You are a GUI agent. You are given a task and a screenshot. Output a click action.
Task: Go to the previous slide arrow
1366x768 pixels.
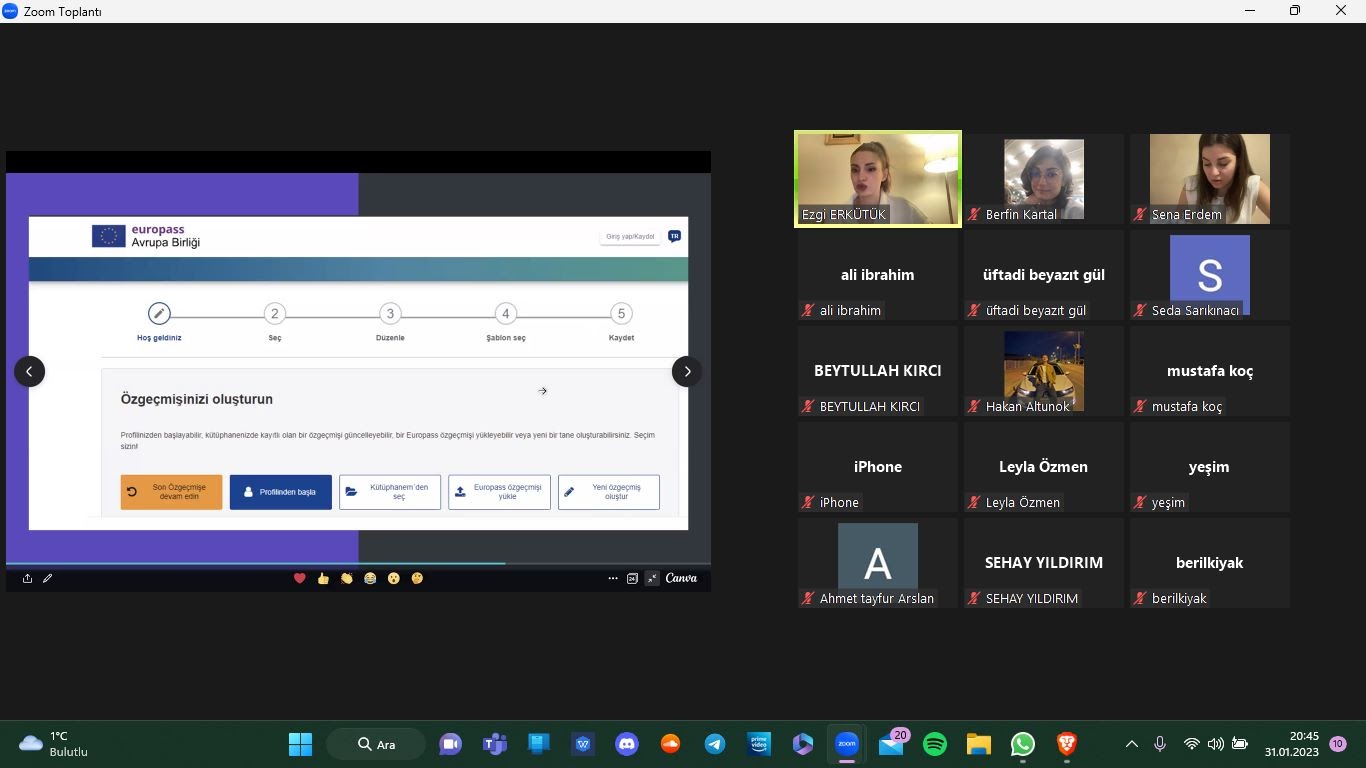[29, 371]
